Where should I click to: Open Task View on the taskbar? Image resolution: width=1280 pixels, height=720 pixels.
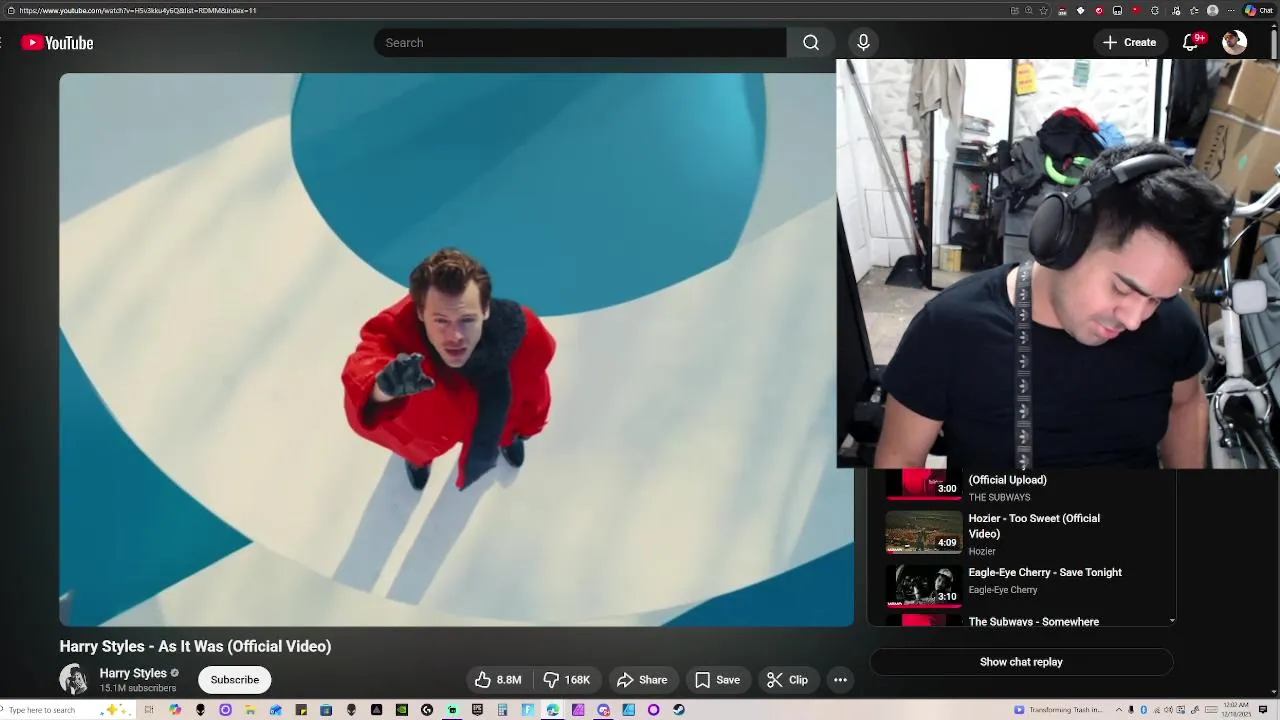[149, 710]
